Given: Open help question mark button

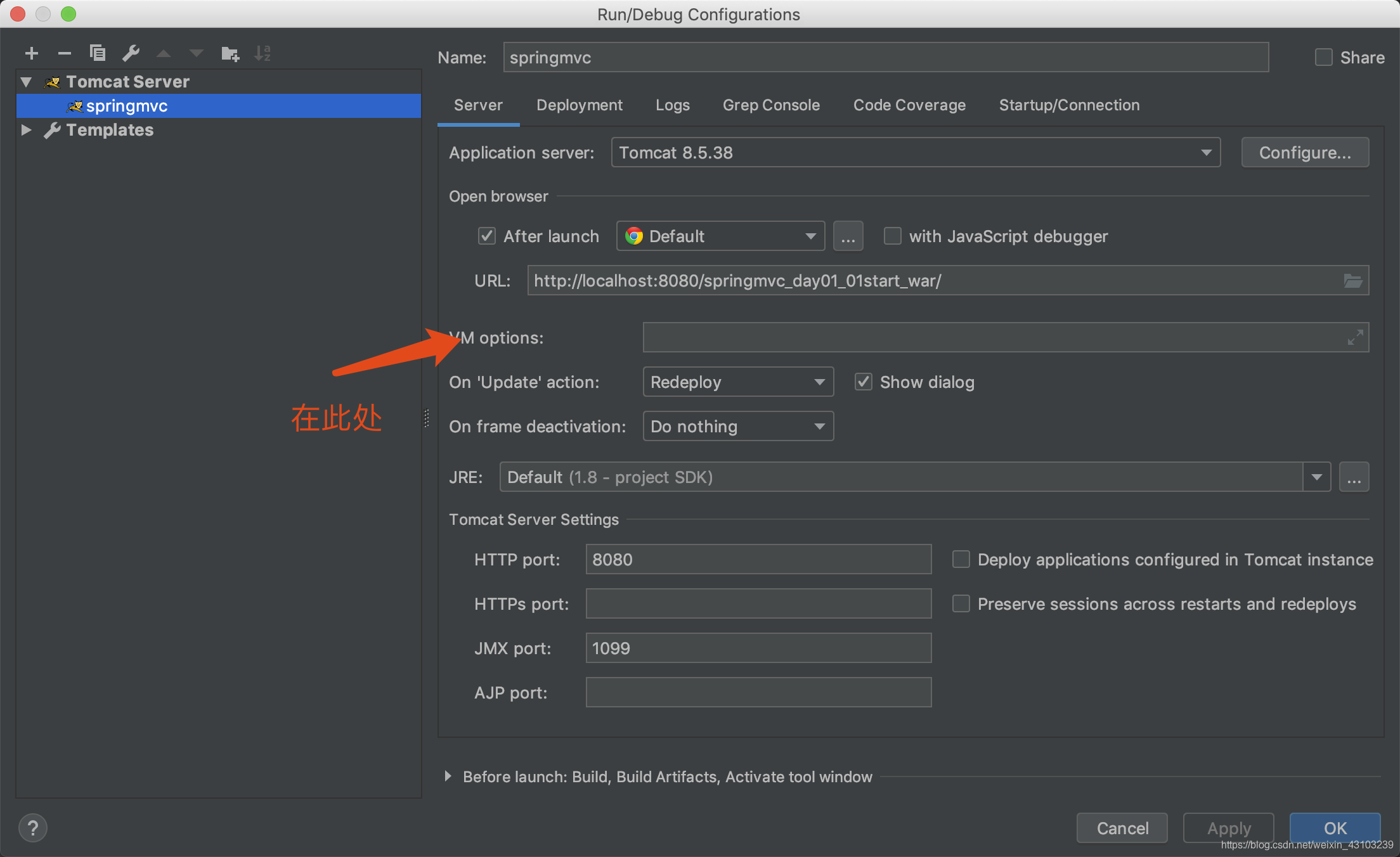Looking at the screenshot, I should tap(33, 828).
